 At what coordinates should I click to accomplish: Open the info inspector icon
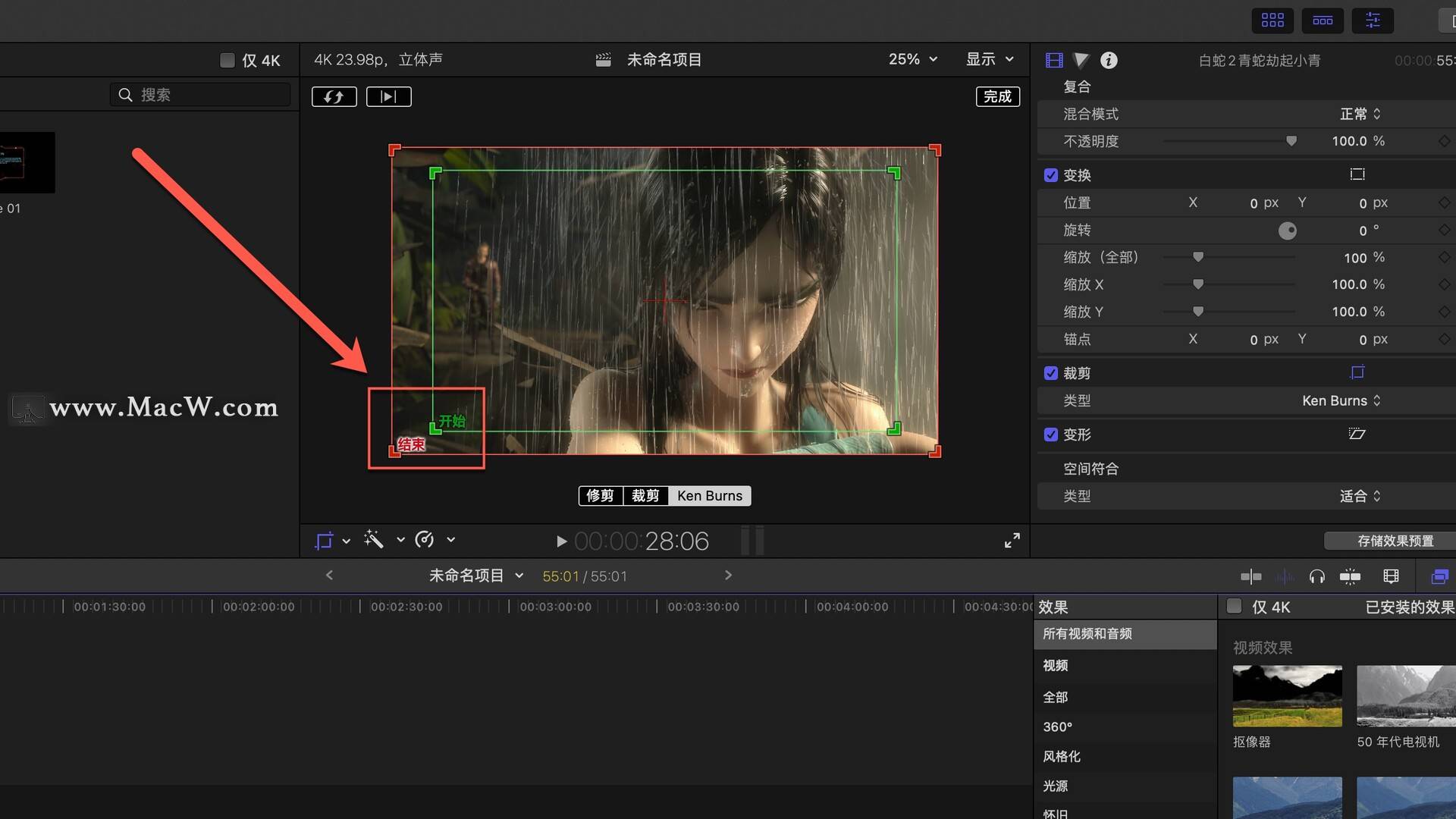(x=1109, y=60)
